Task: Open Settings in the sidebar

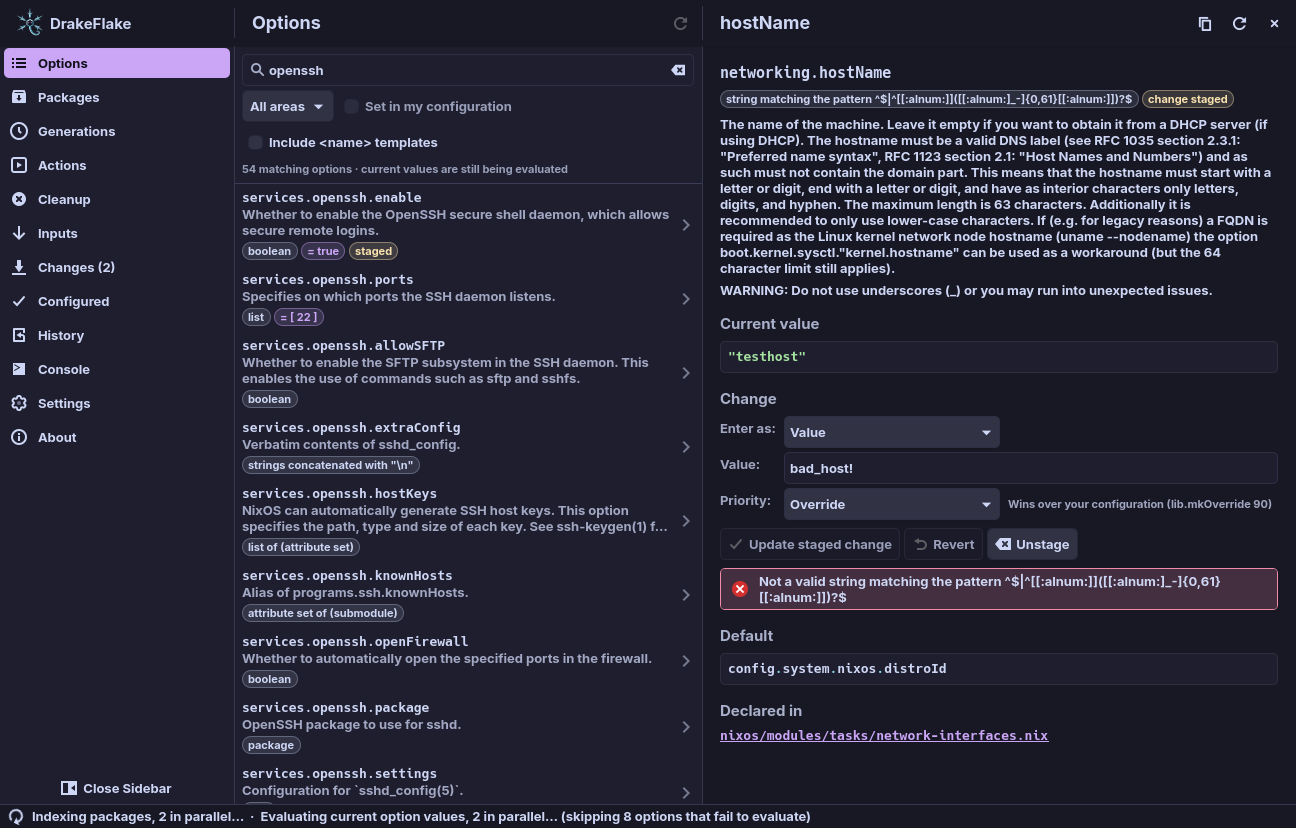Action: coord(117,403)
